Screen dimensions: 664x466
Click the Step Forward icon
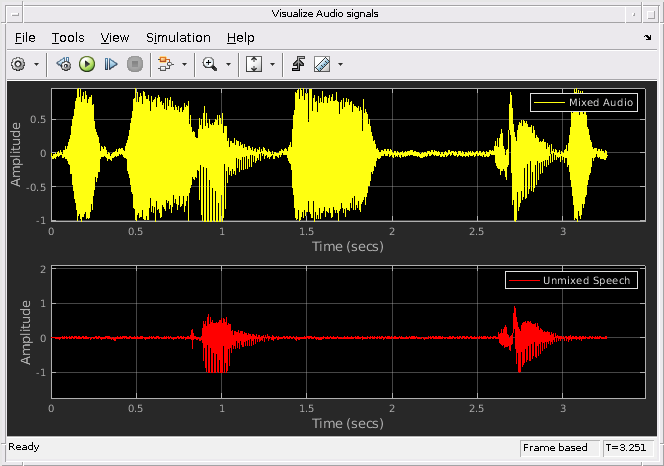pos(111,64)
